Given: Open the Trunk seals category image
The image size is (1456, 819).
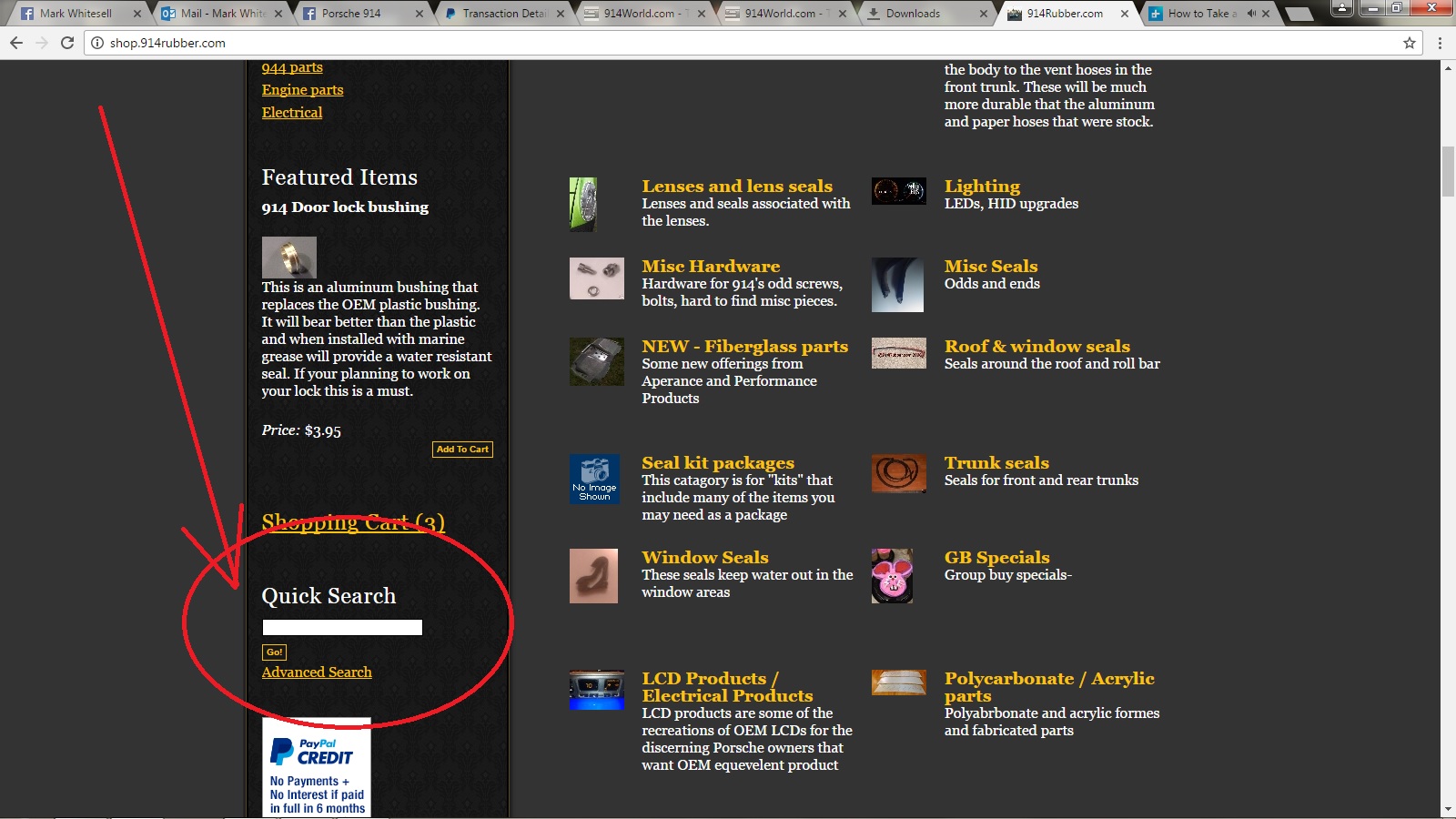Looking at the screenshot, I should [898, 473].
